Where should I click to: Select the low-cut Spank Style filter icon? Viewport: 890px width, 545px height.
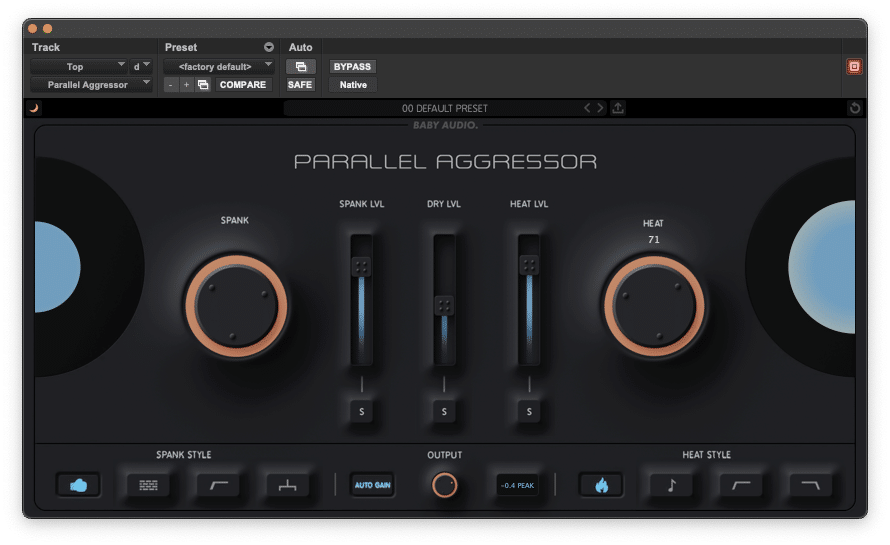218,485
